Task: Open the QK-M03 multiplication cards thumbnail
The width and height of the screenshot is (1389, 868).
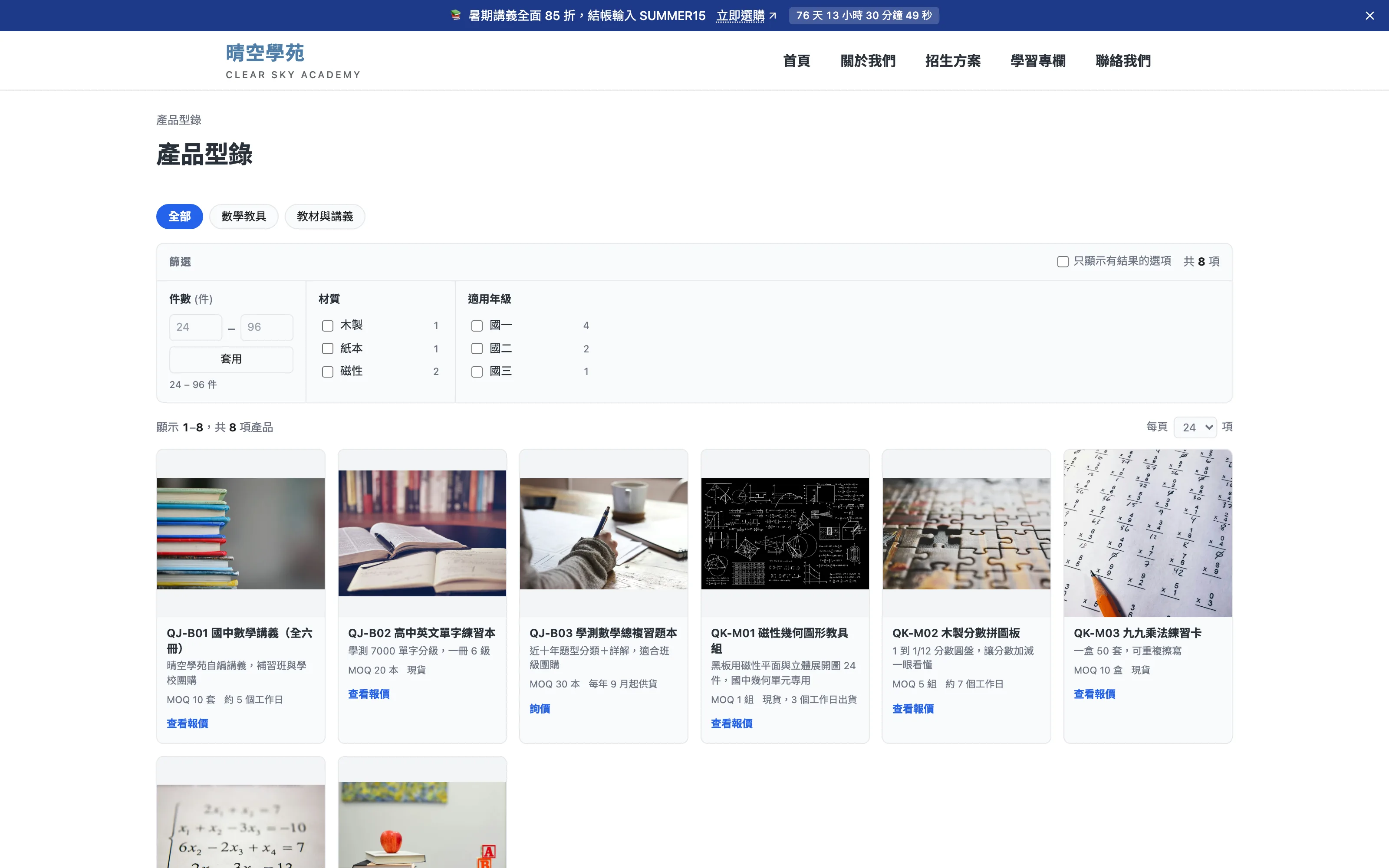Action: point(1148,533)
